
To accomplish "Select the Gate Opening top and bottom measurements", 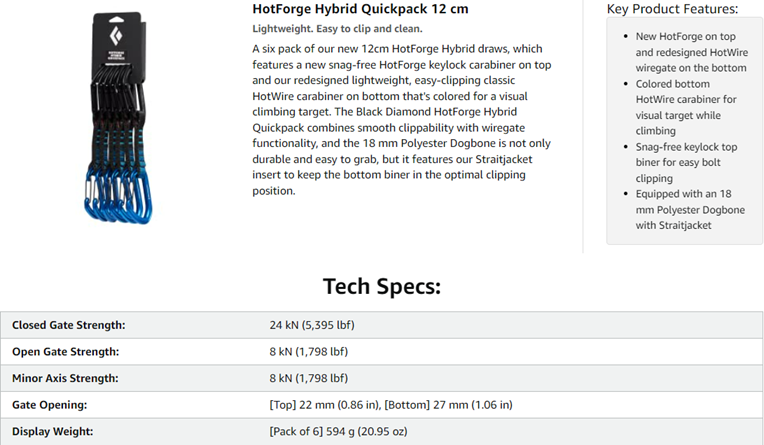I will click(x=391, y=405).
